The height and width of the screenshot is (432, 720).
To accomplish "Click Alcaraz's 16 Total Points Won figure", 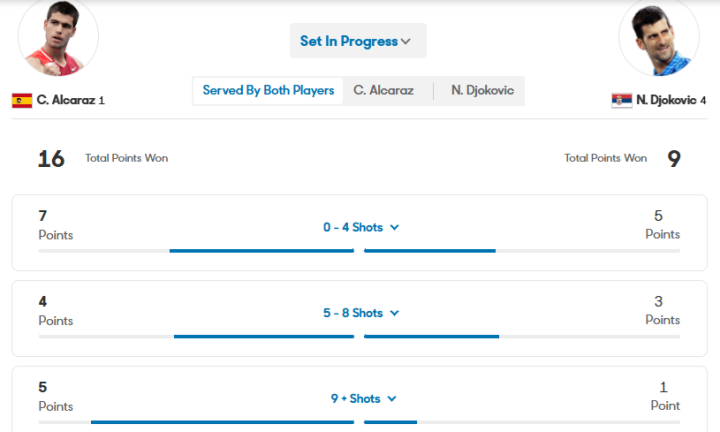I will pos(51,158).
